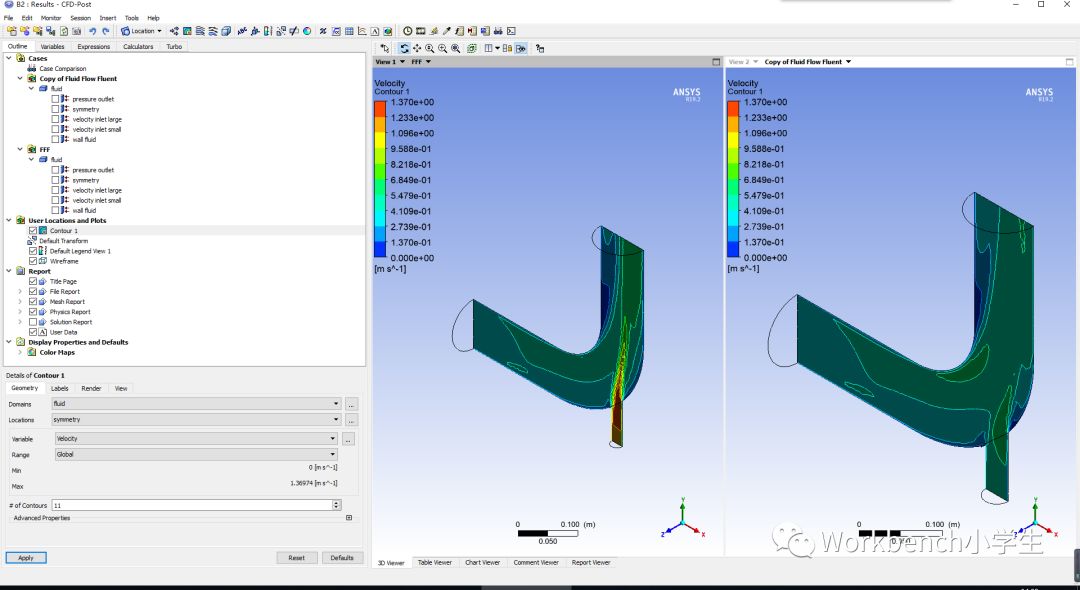Activate the viewer Rotate tool
Screen dimensions: 1080x590
pos(404,48)
